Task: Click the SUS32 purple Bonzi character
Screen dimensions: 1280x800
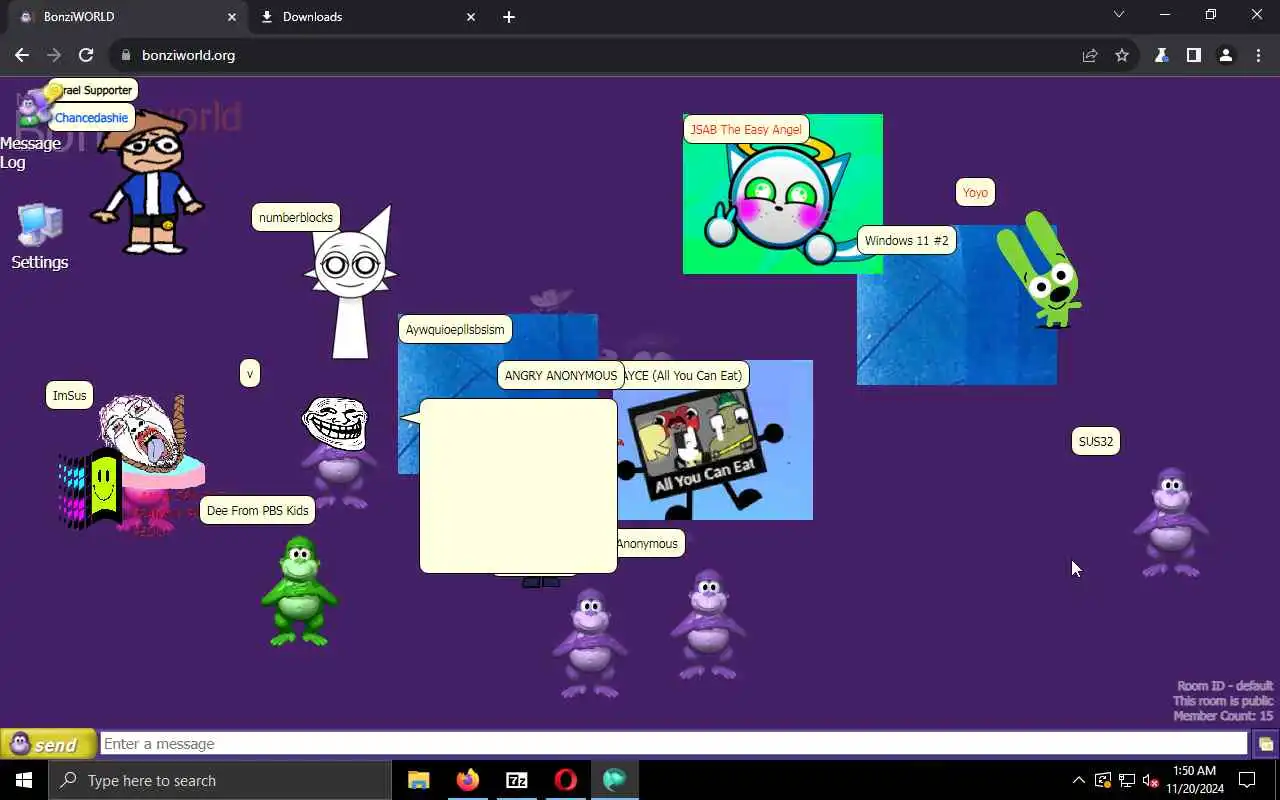Action: [1171, 522]
